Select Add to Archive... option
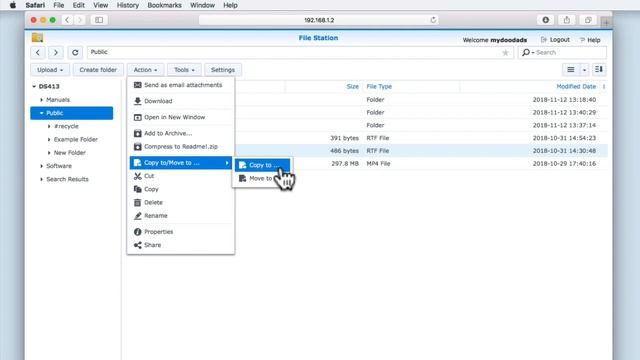 (x=180, y=133)
